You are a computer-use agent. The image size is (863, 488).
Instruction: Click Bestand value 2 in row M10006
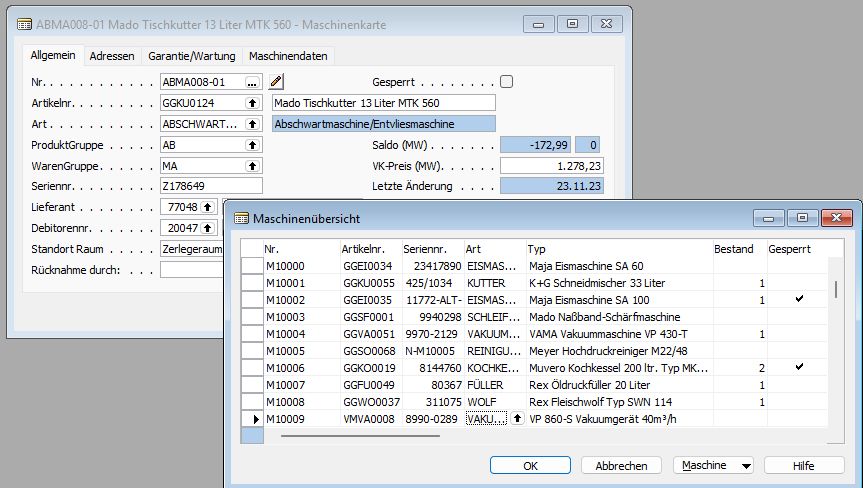point(740,368)
